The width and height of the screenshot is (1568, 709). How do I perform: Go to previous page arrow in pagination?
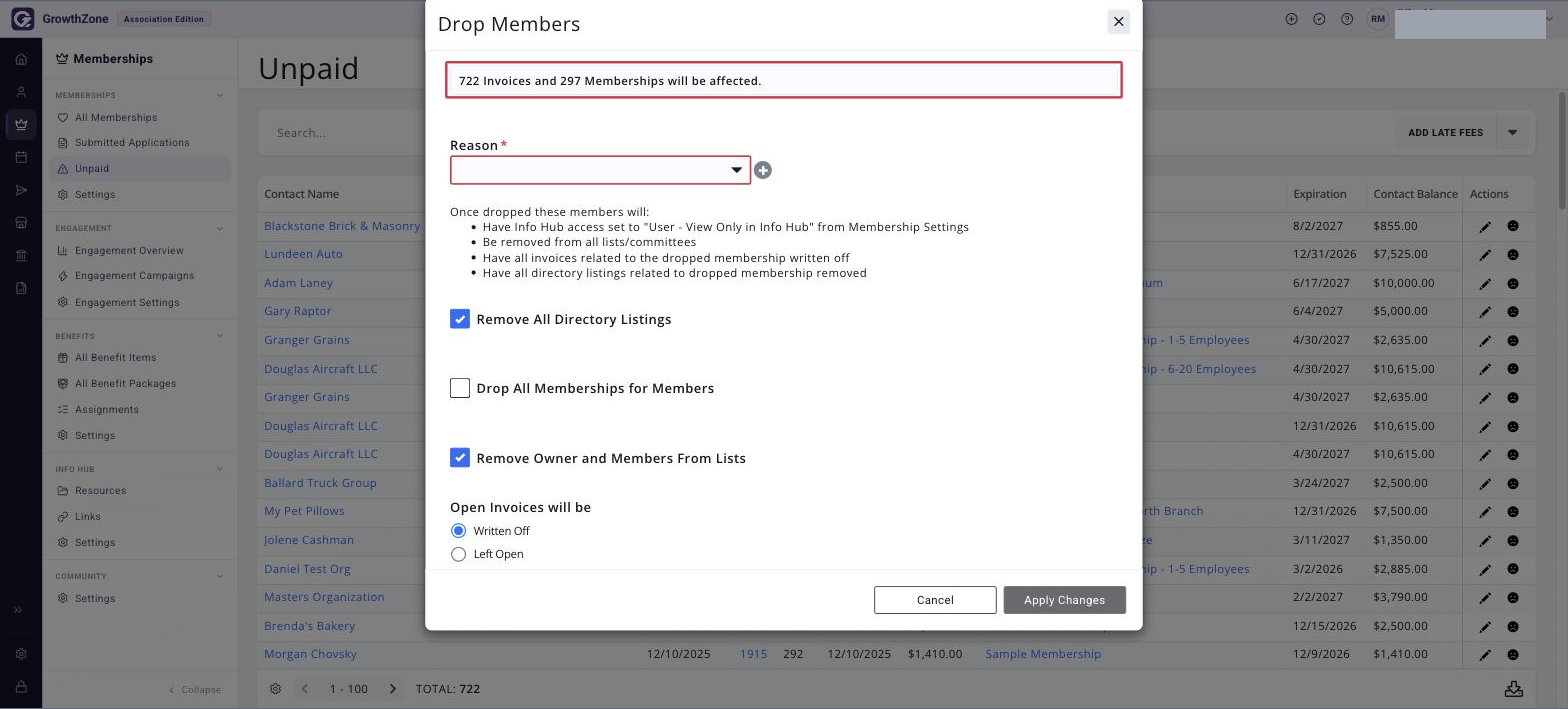[x=305, y=689]
